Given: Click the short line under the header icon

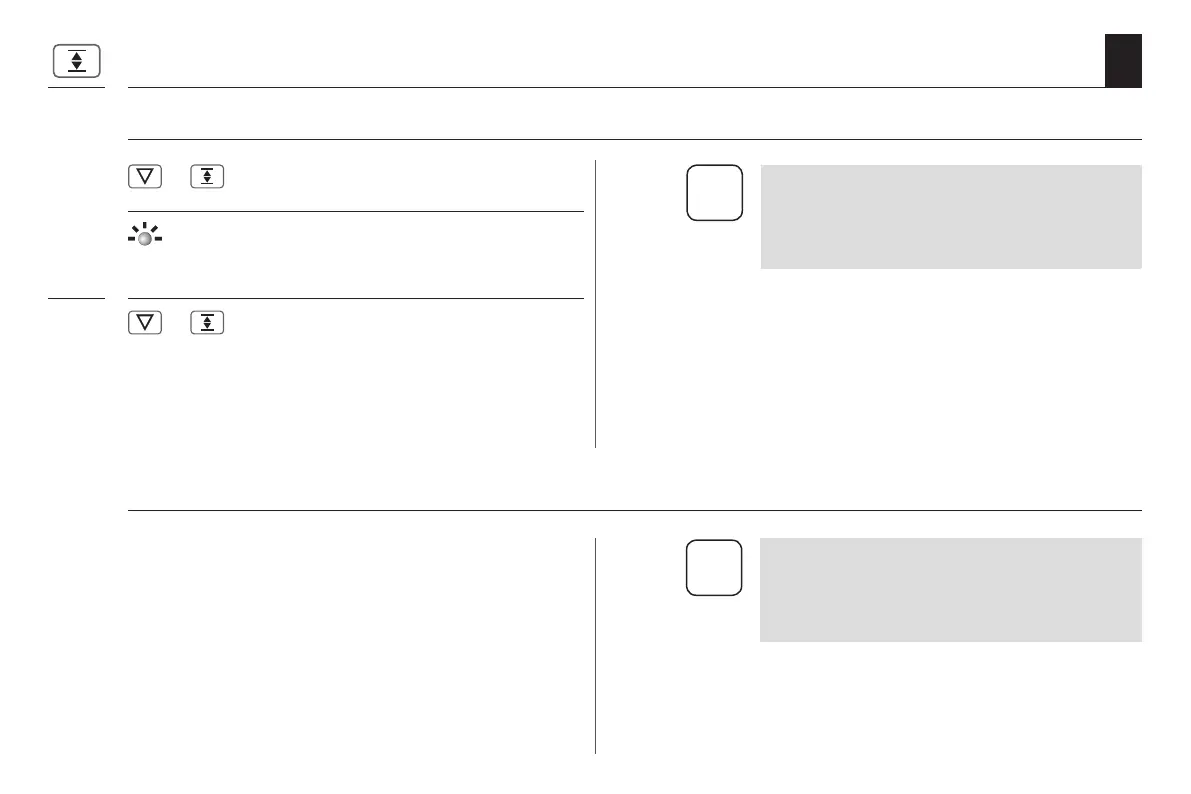Looking at the screenshot, I should pyautogui.click(x=77, y=88).
